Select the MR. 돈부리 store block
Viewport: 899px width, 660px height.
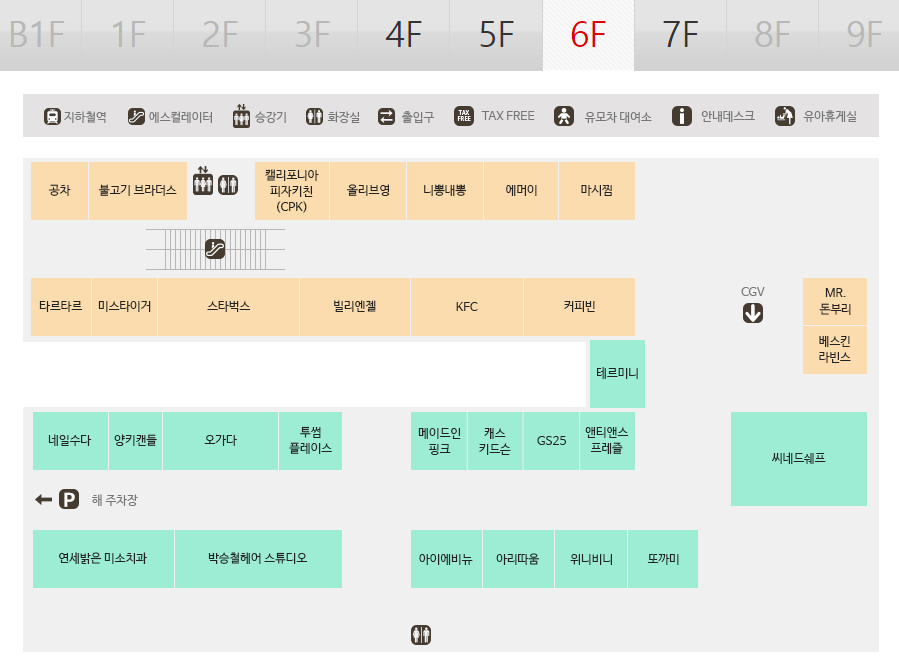pos(835,301)
